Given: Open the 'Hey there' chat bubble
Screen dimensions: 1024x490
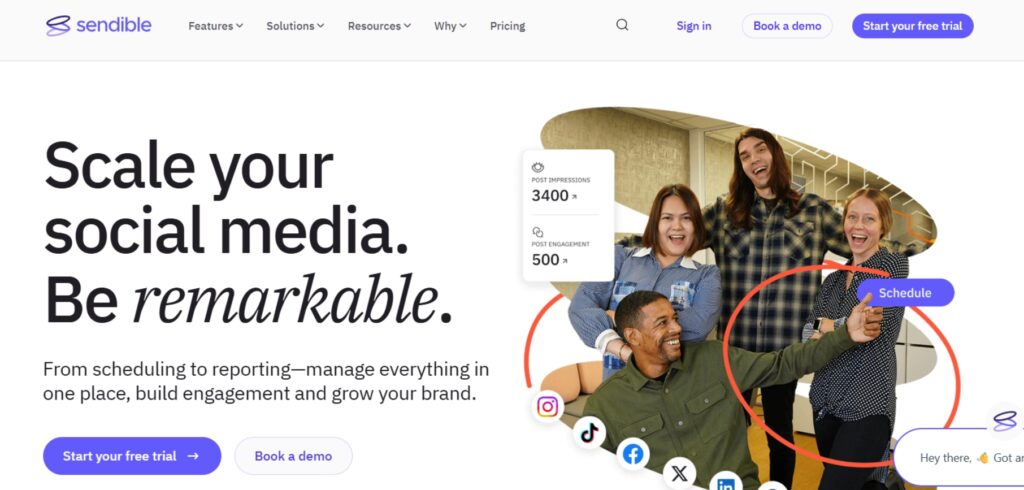Looking at the screenshot, I should [x=959, y=458].
